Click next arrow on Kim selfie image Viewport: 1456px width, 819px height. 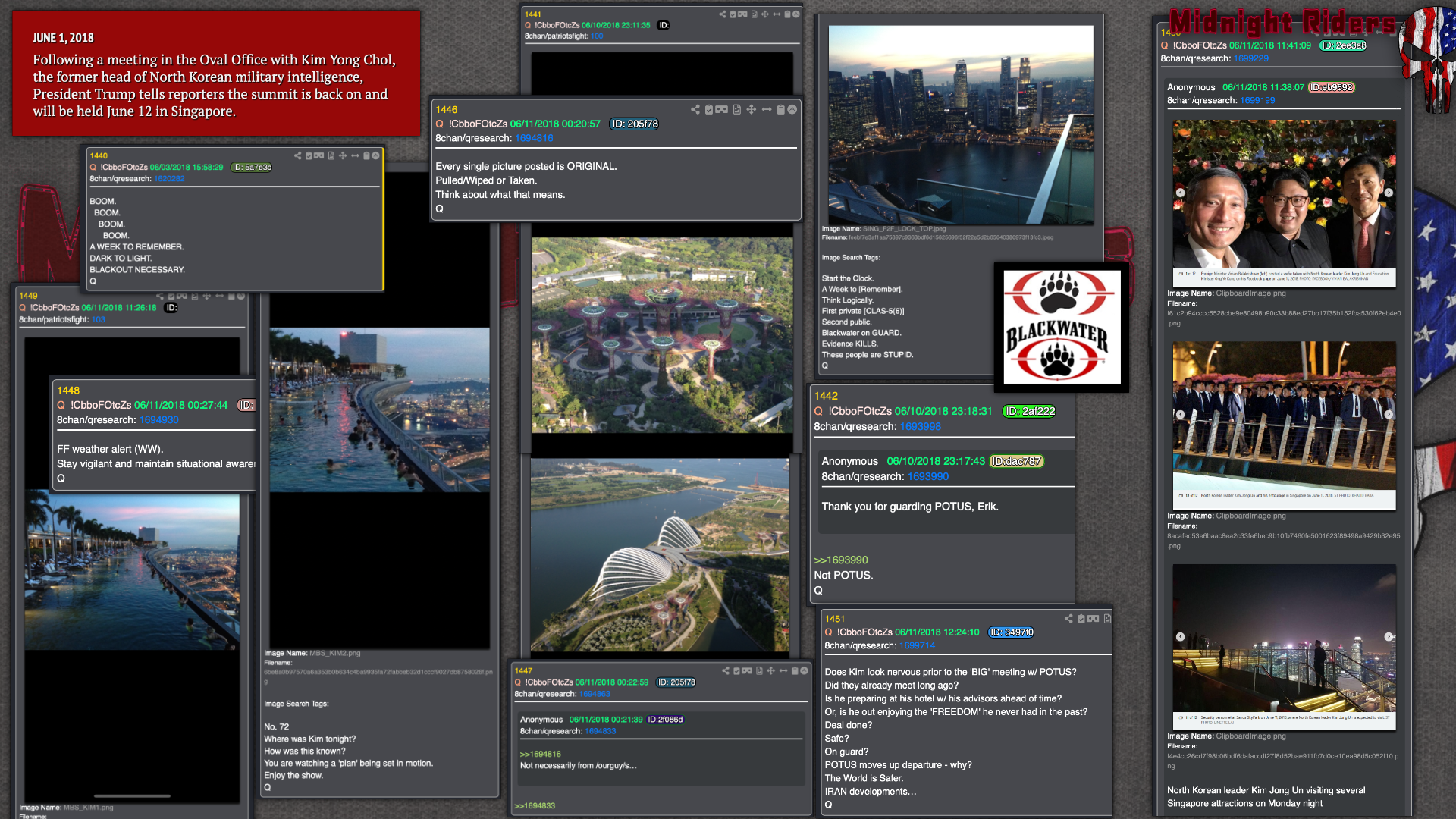tap(1389, 193)
